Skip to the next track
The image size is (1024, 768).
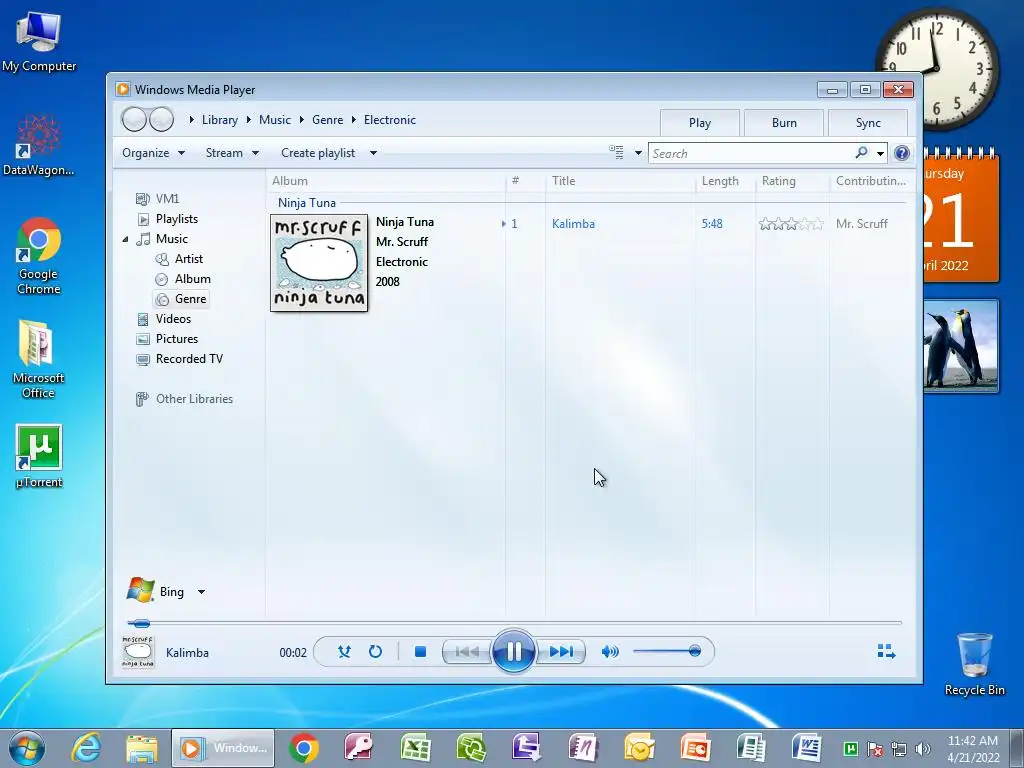pos(561,651)
